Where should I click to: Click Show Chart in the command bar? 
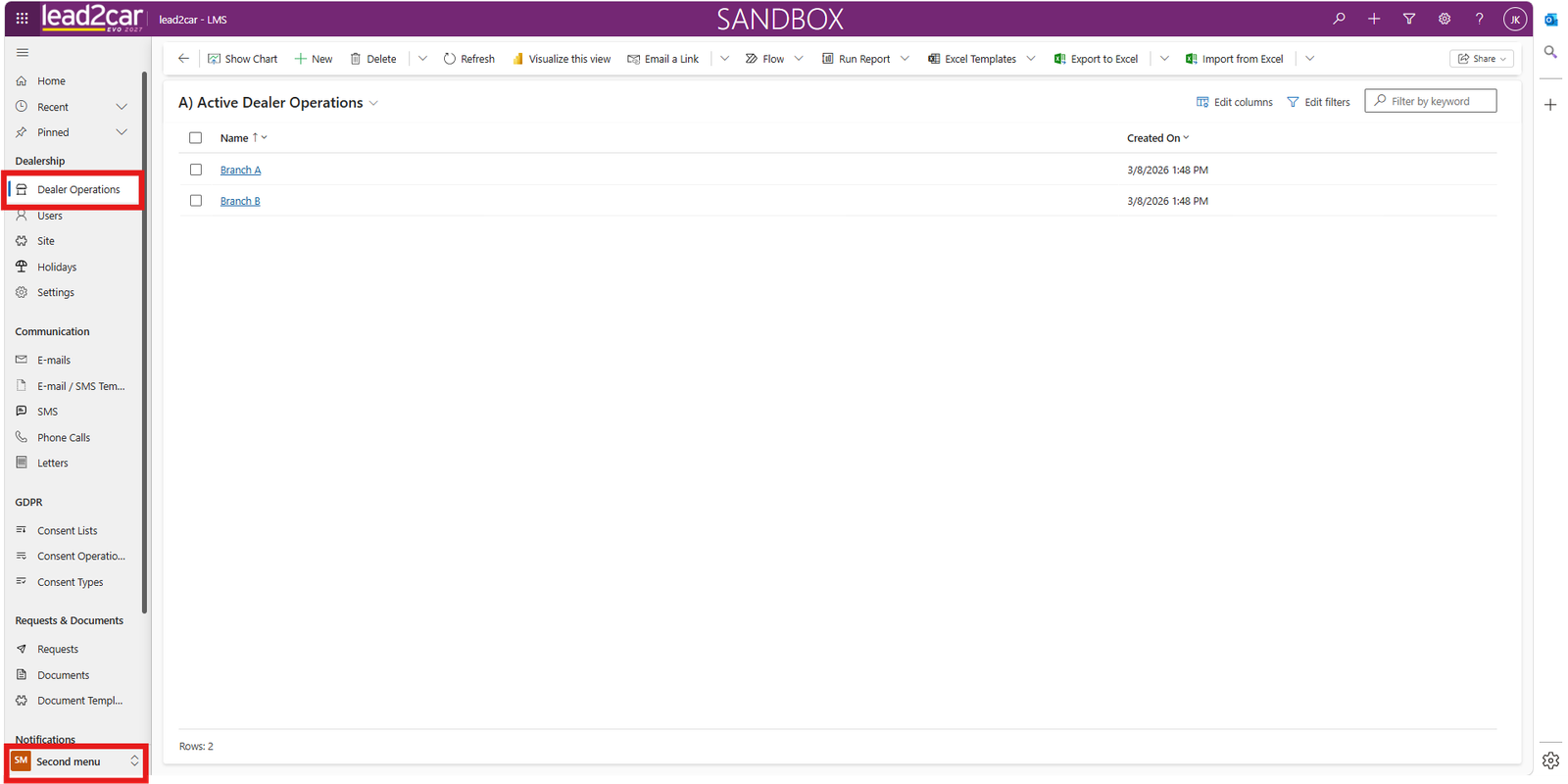coord(243,59)
